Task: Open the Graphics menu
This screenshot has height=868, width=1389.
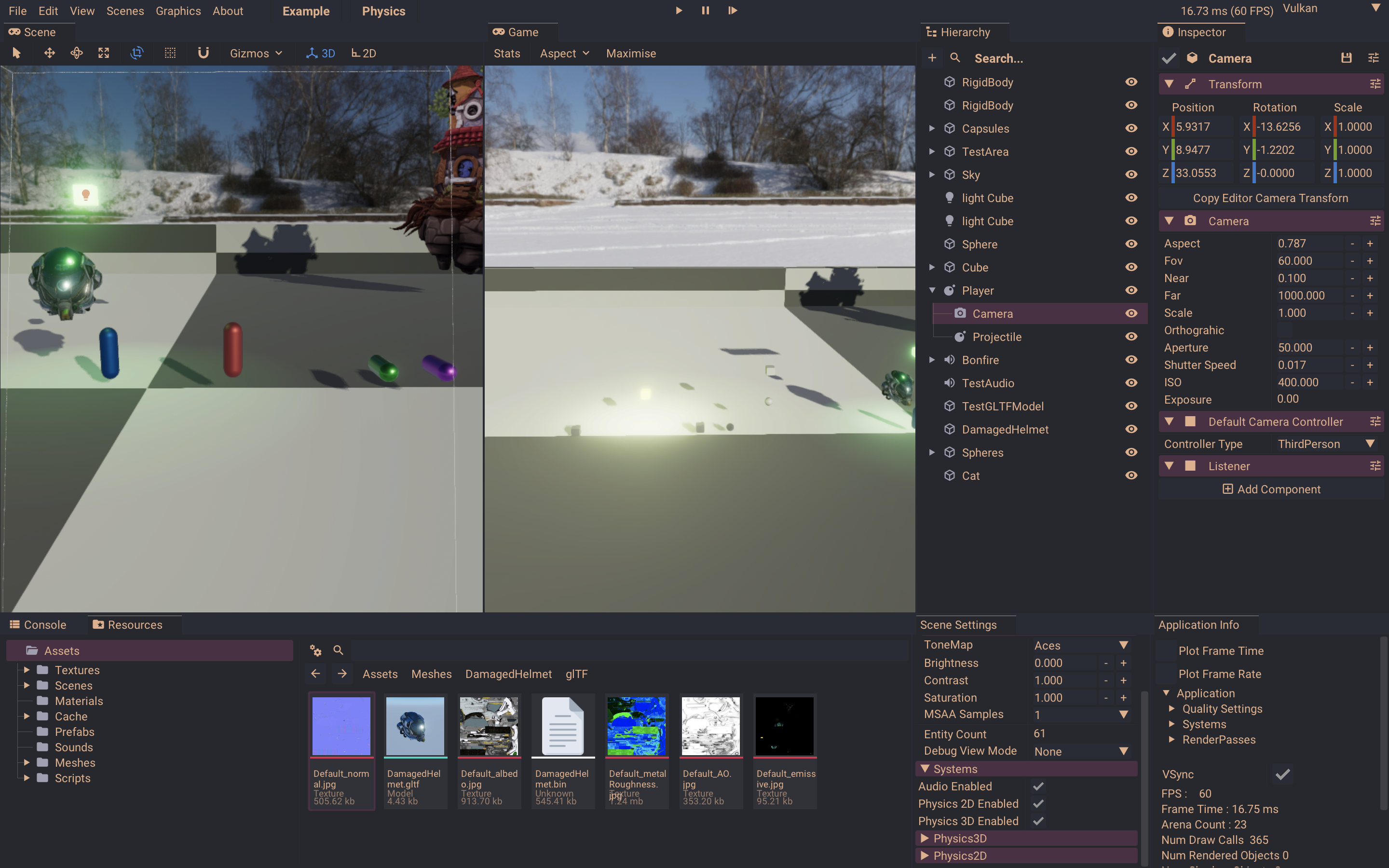Action: click(178, 11)
